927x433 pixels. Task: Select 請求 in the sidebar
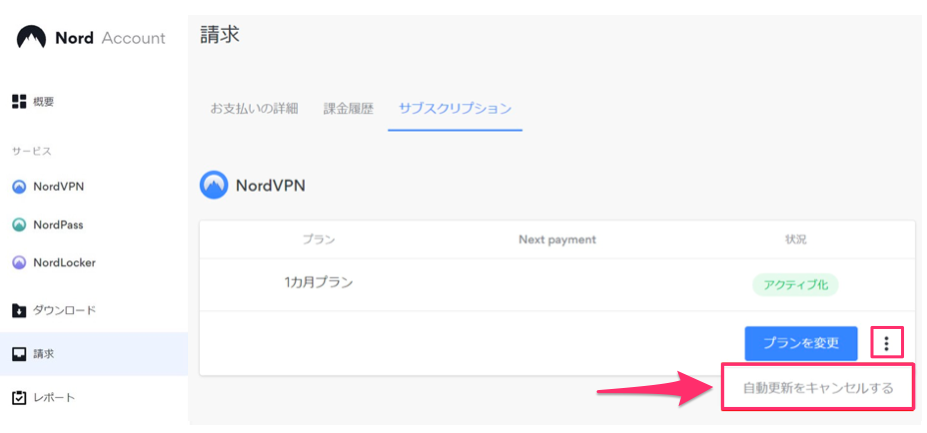pyautogui.click(x=94, y=354)
